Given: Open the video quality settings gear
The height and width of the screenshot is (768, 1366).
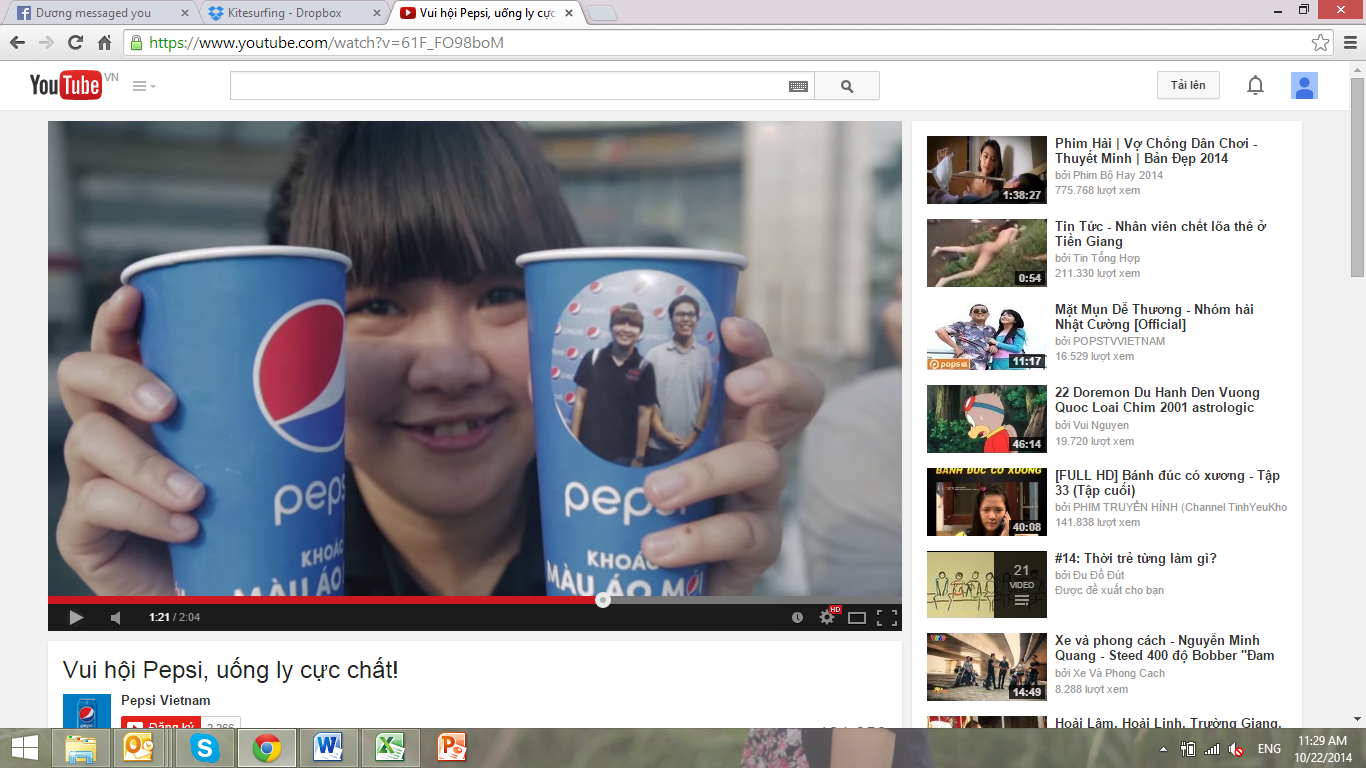Looking at the screenshot, I should click(827, 617).
